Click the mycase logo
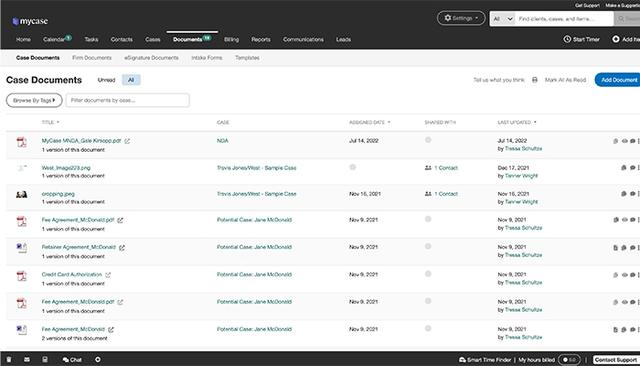This screenshot has width=640, height=366. pyautogui.click(x=30, y=21)
